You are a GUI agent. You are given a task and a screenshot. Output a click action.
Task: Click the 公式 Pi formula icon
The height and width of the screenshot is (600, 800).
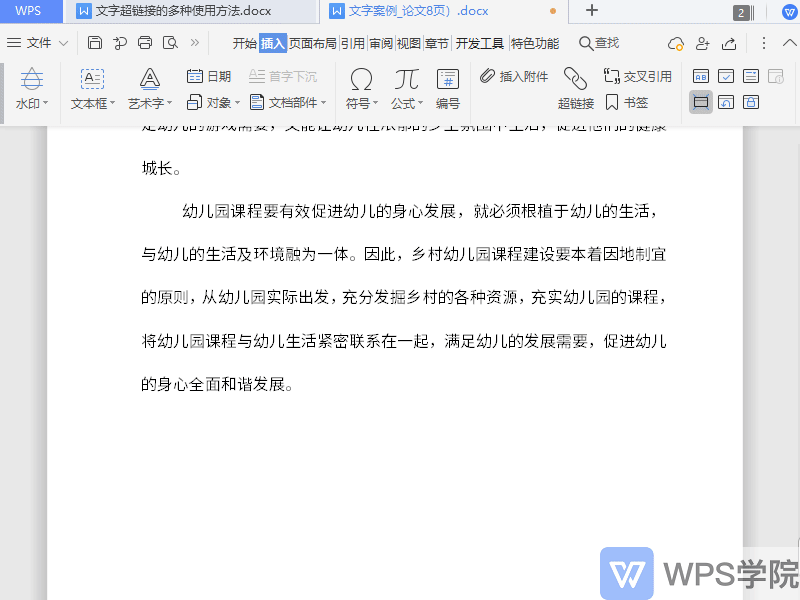(406, 80)
